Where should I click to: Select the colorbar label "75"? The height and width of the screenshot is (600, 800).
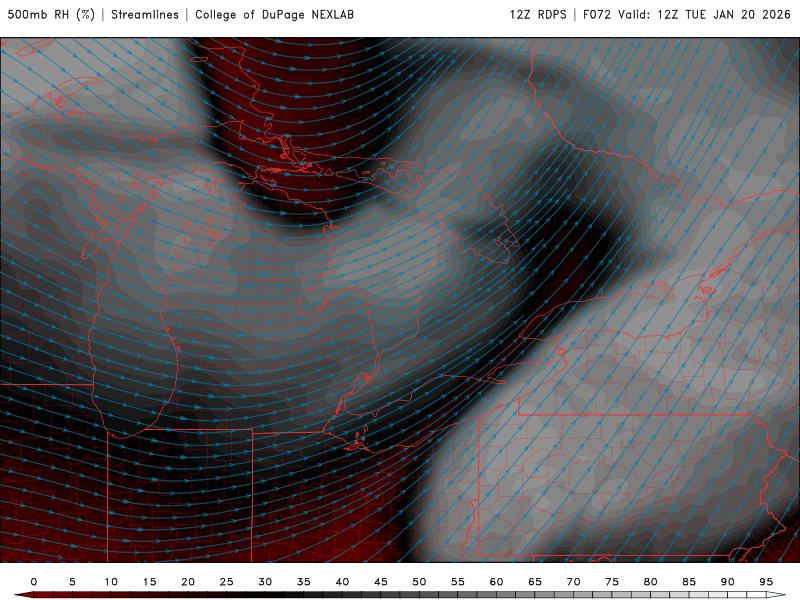pyautogui.click(x=612, y=582)
